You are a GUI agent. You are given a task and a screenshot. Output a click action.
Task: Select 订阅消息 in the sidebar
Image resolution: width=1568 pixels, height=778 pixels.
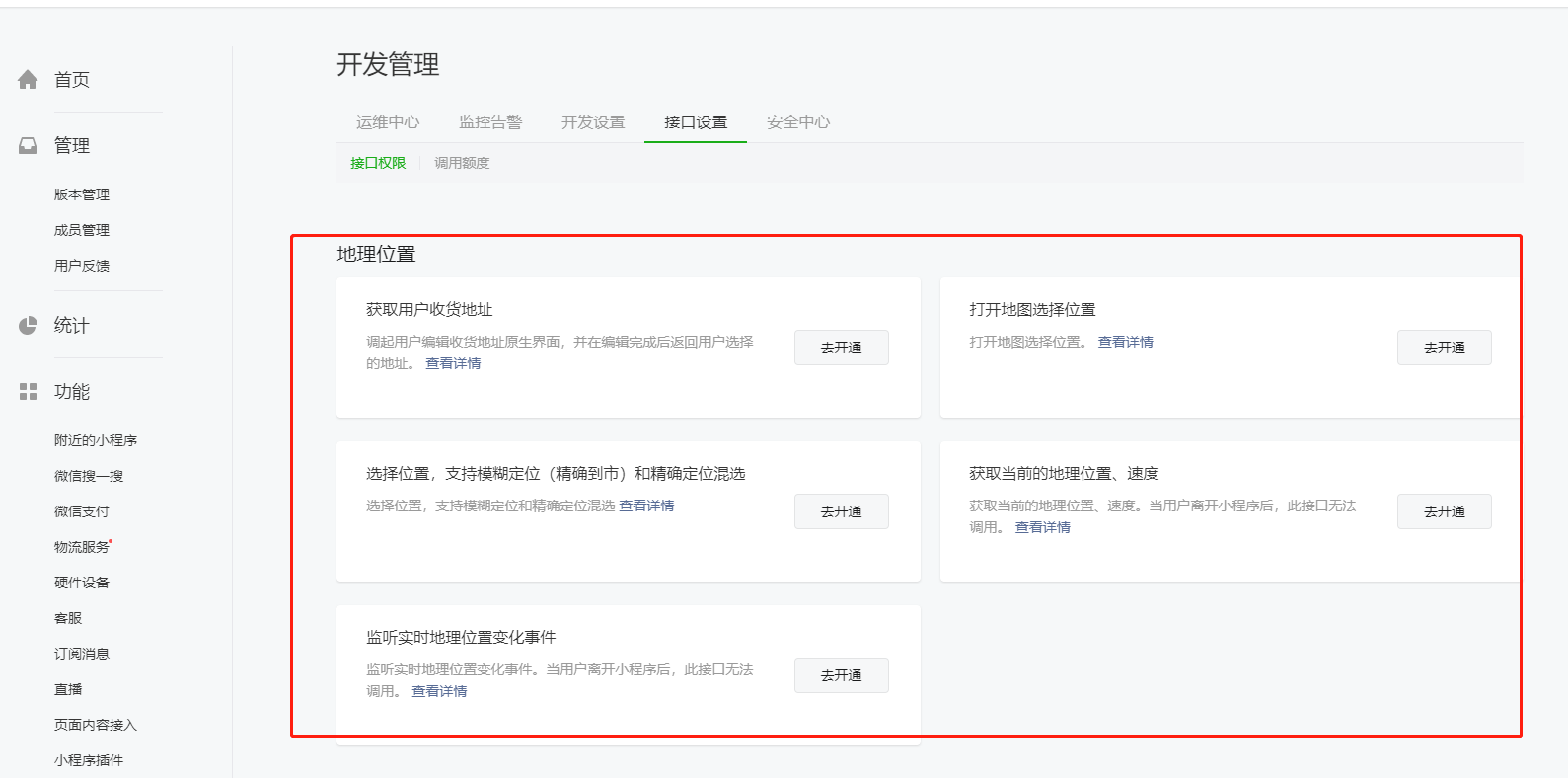(82, 654)
